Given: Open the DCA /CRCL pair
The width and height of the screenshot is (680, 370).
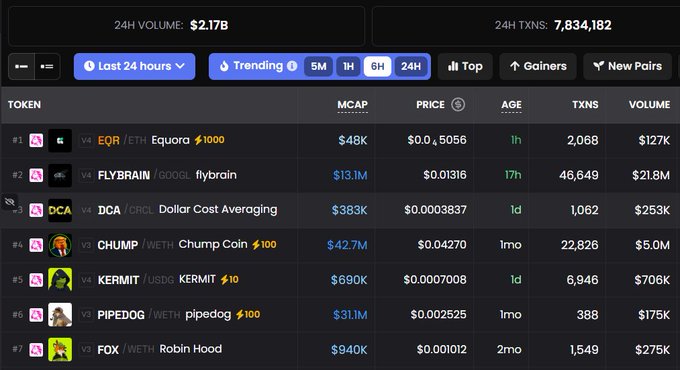Looking at the screenshot, I should tap(126, 210).
